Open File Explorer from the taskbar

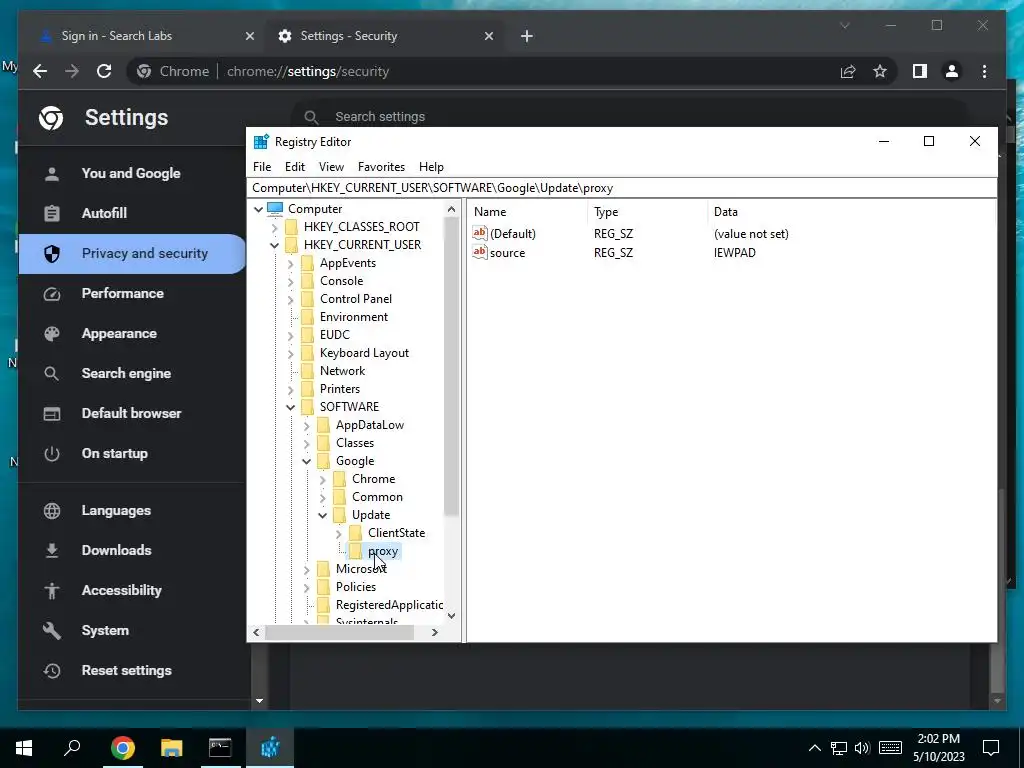[172, 747]
